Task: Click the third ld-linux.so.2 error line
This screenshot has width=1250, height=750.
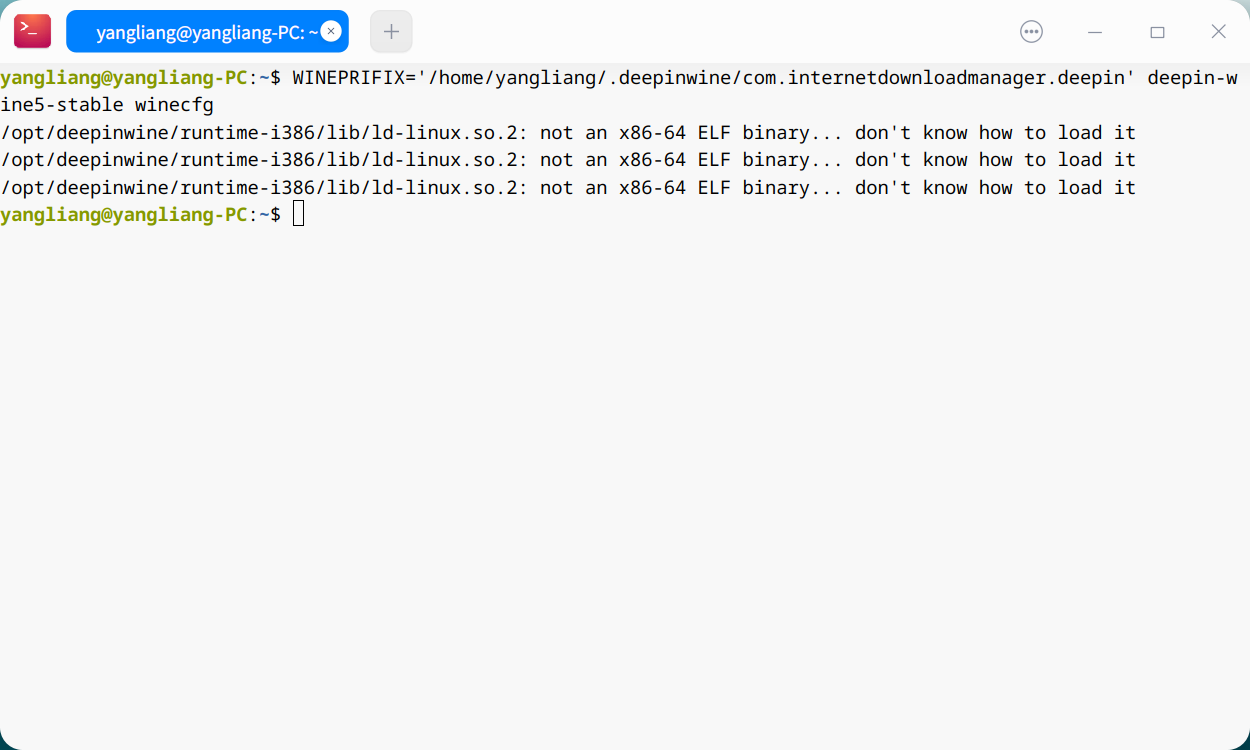Action: [568, 188]
